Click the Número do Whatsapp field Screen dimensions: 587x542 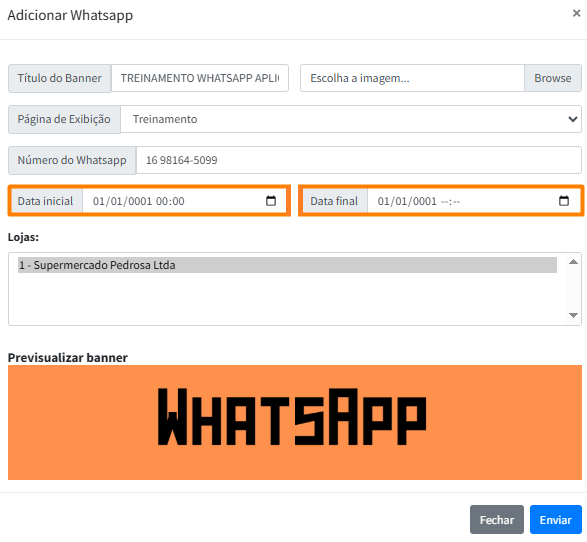click(358, 160)
